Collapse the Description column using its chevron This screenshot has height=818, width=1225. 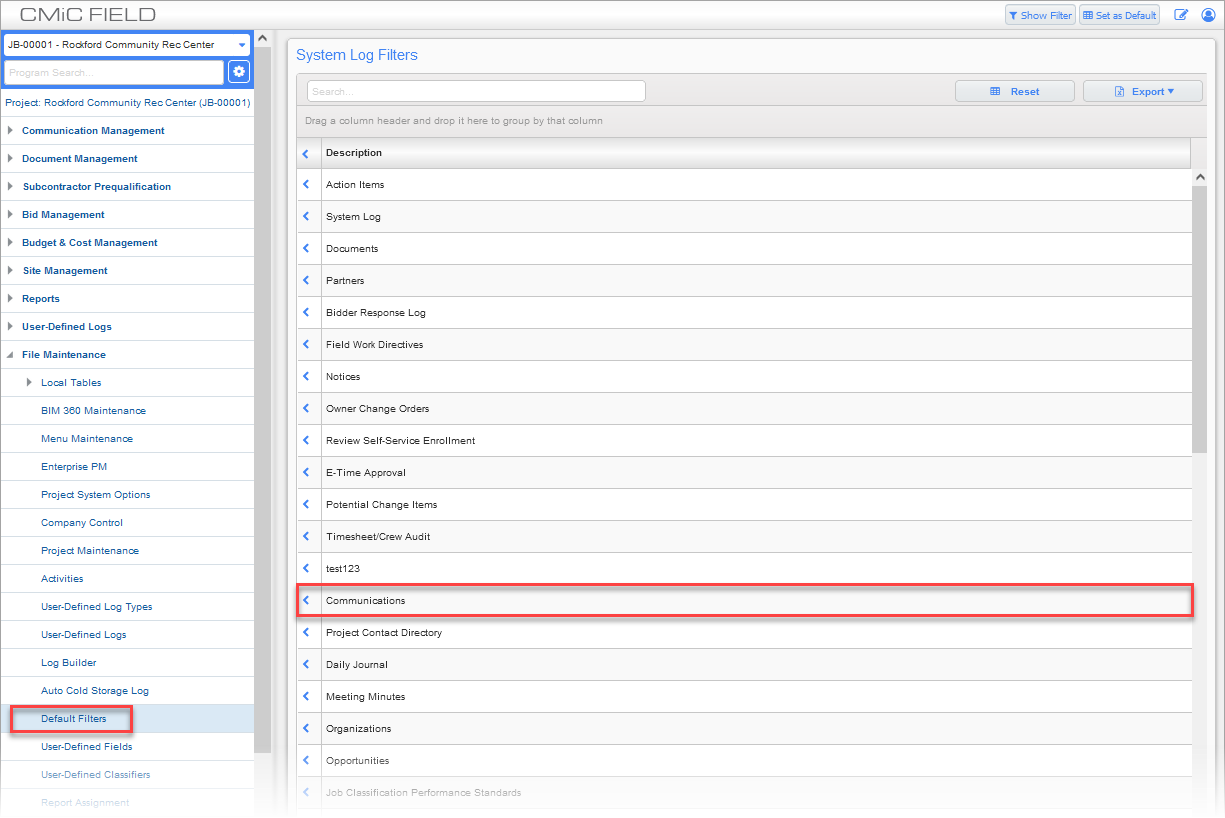tap(307, 153)
